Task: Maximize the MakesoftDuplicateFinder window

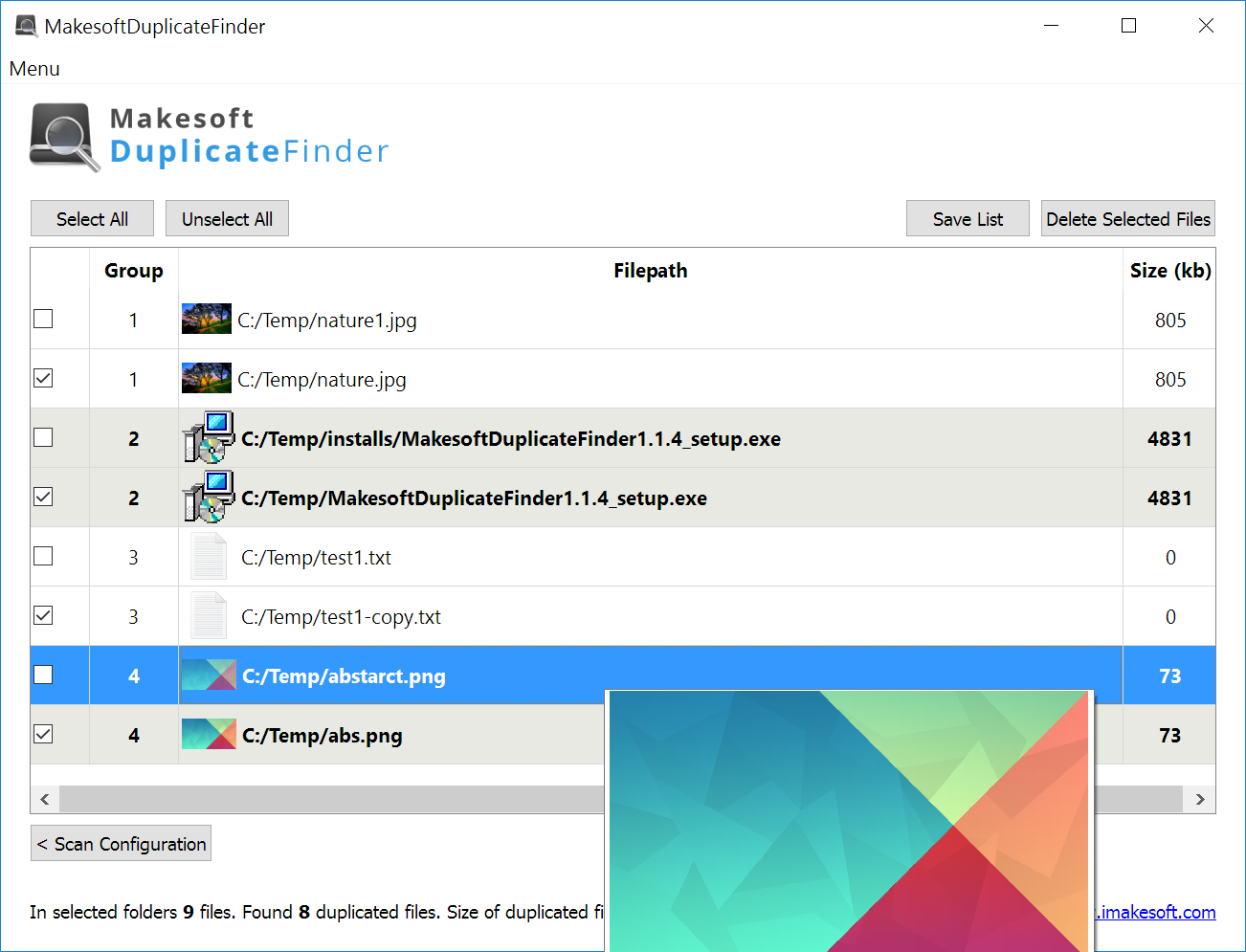Action: coord(1128,26)
